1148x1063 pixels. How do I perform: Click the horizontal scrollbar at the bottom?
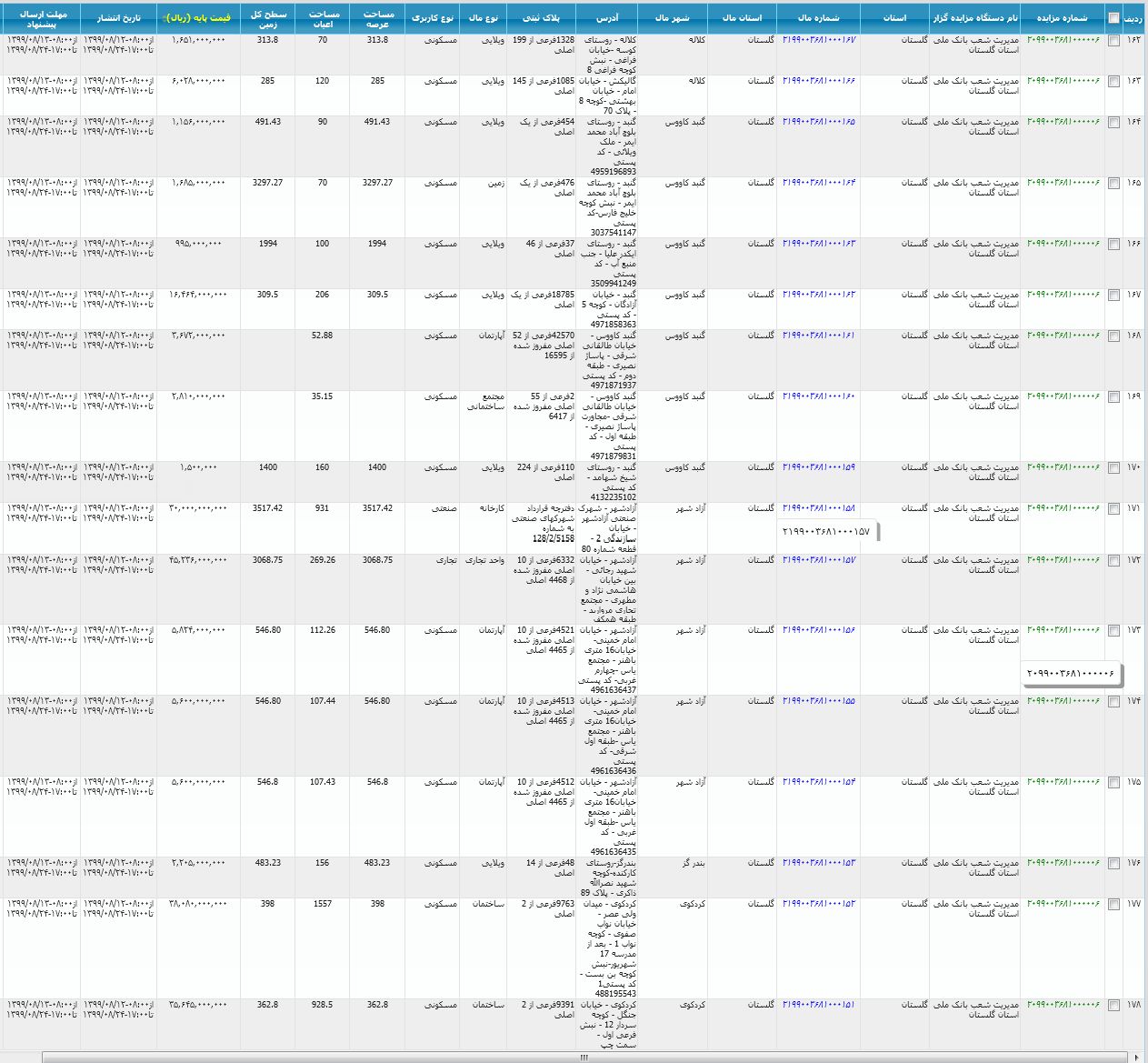582,1058
